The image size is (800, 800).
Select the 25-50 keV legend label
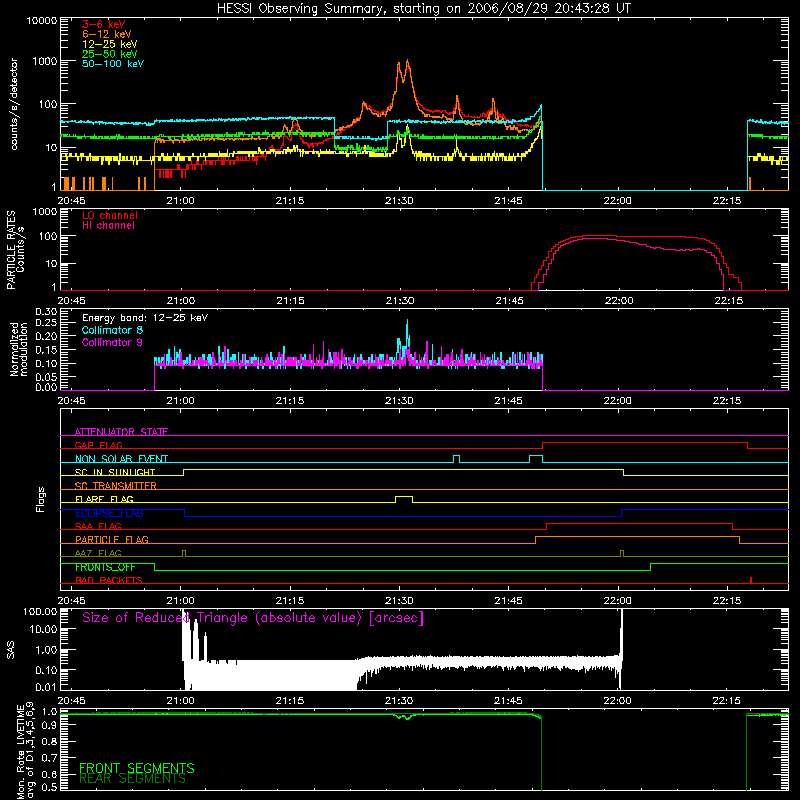[x=110, y=54]
